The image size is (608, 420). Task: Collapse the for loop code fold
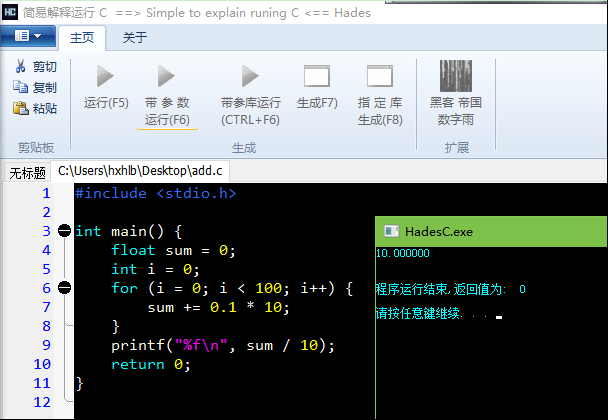point(65,288)
